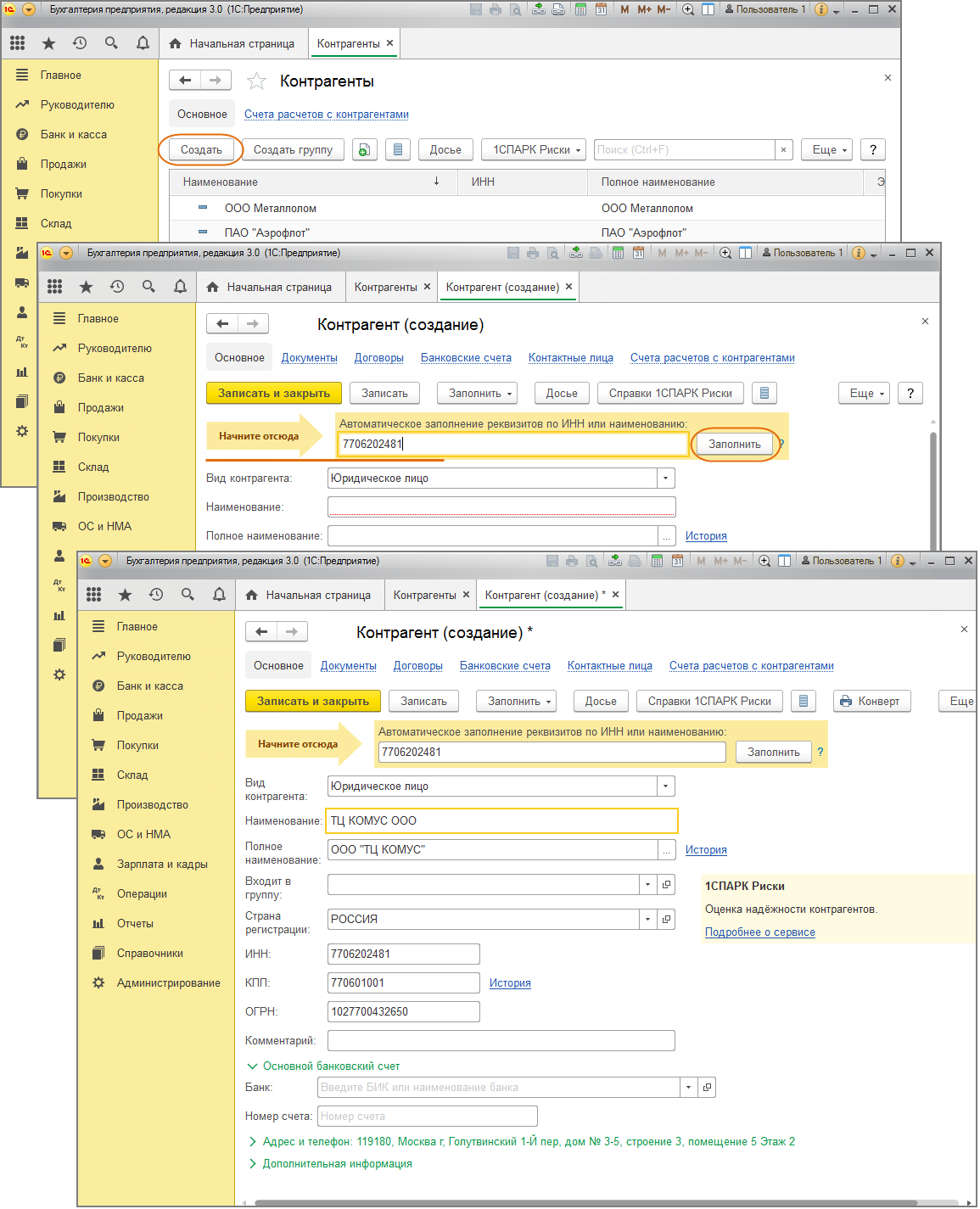Open Подробнее о сервисе link
980x1209 pixels.
759,932
